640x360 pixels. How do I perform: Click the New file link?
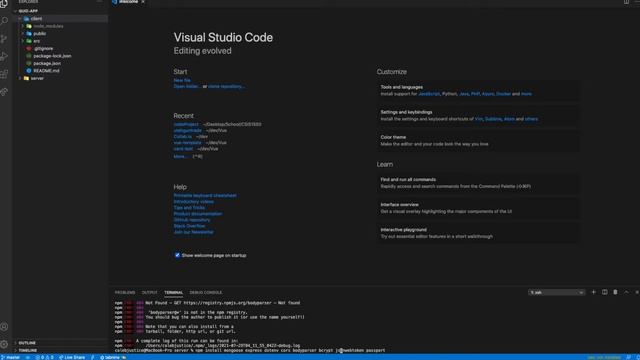click(x=182, y=80)
